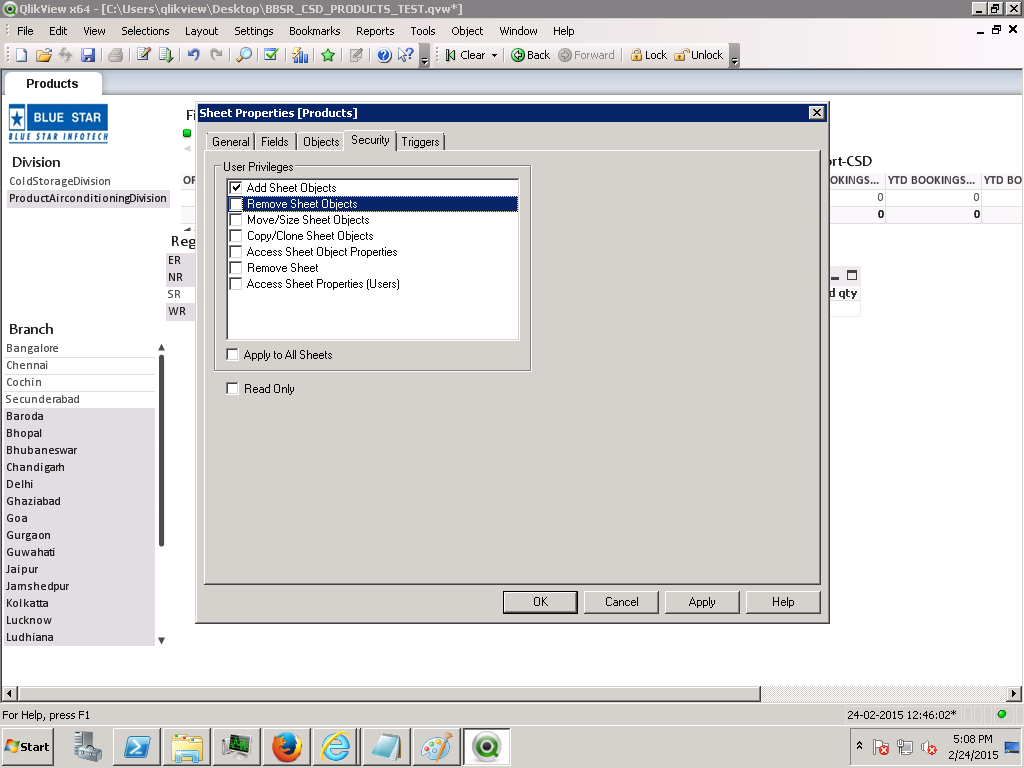Image resolution: width=1024 pixels, height=768 pixels.
Task: Open the Tools menu
Action: pyautogui.click(x=423, y=31)
